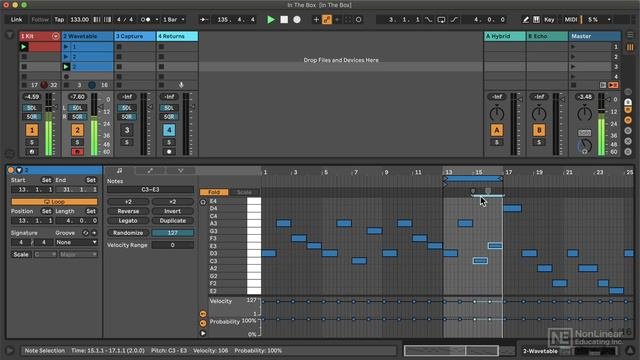Viewport: 640px width, 360px height.
Task: Open the 1 Bar quantization menu
Action: point(173,19)
